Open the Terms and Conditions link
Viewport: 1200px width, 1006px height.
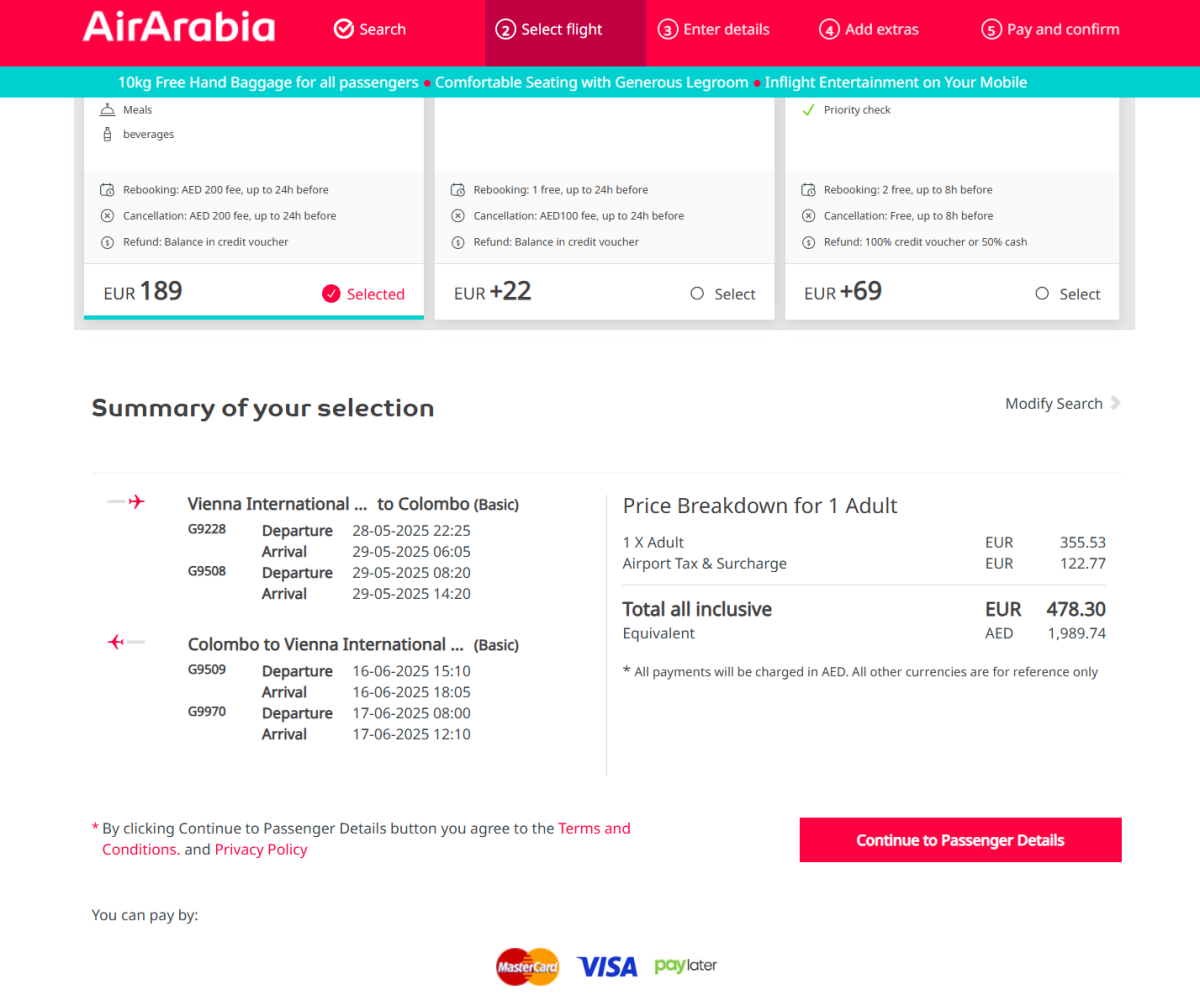594,828
